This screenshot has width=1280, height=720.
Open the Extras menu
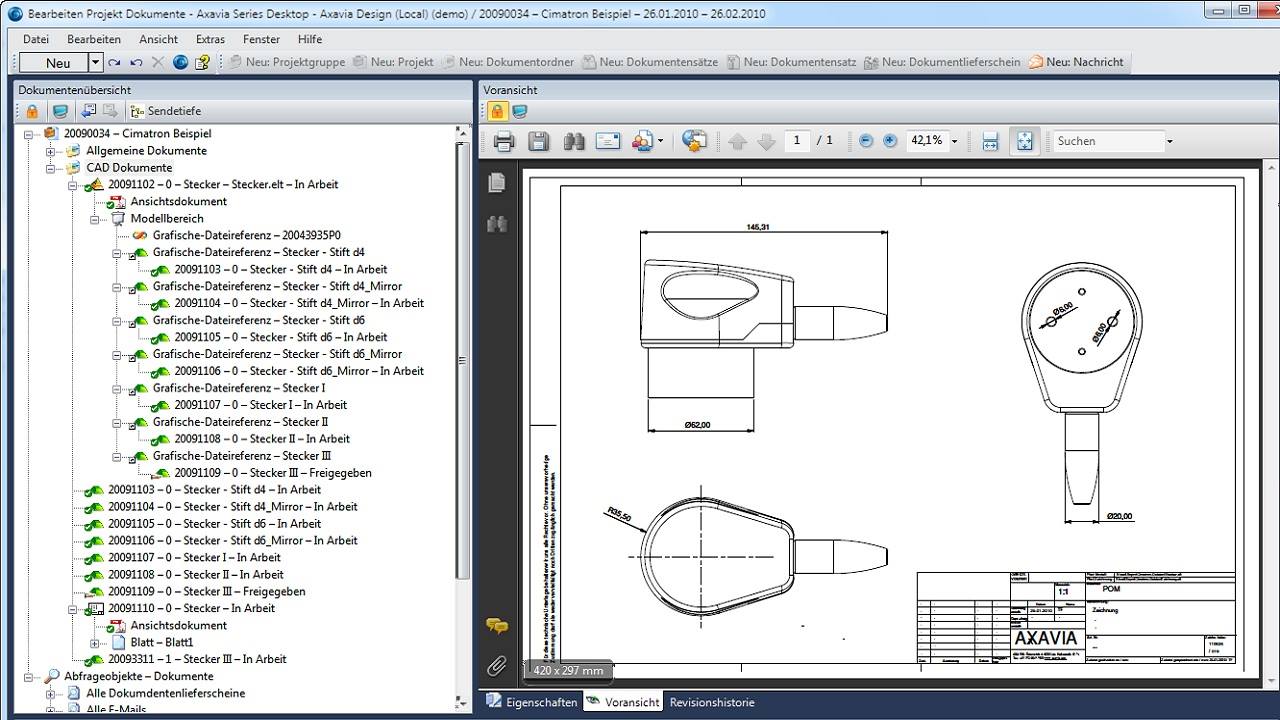211,39
